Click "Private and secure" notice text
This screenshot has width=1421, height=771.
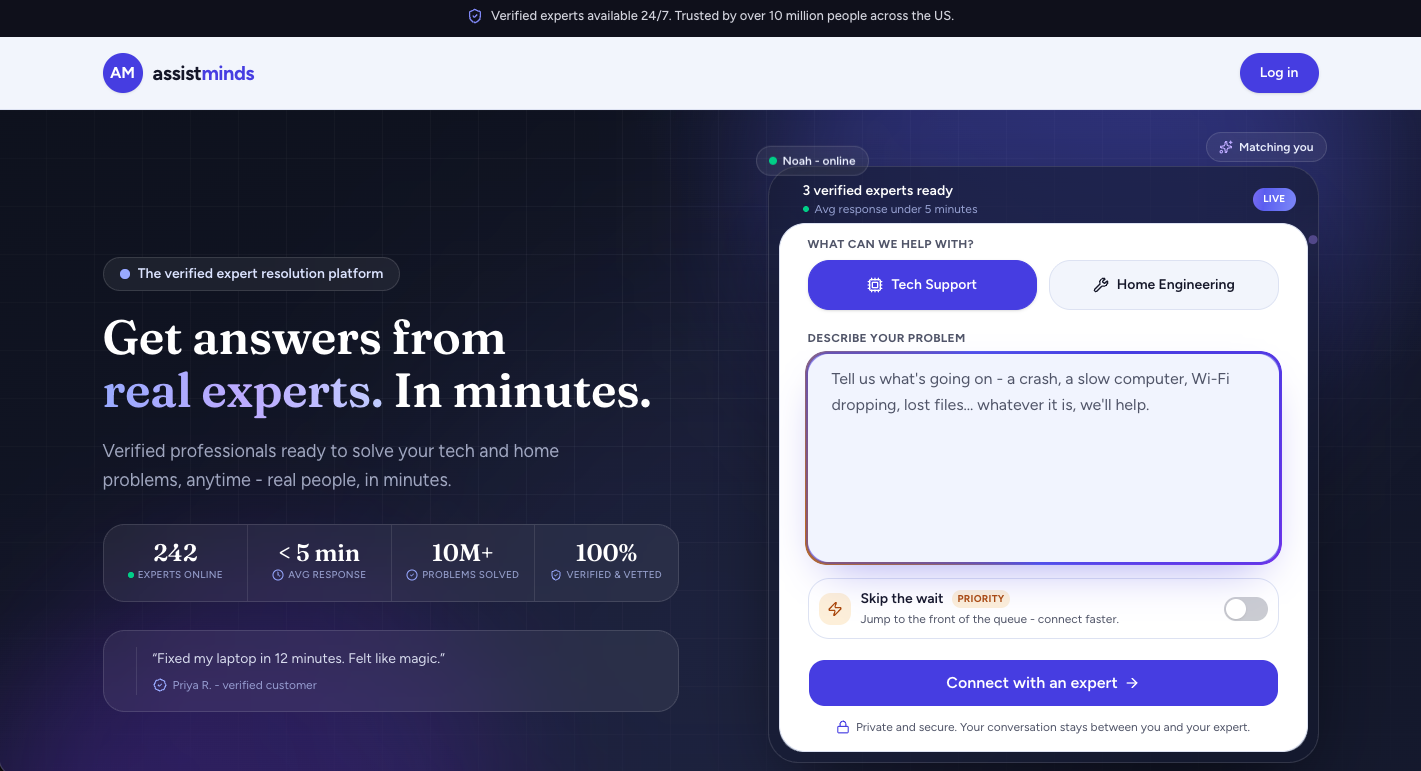1053,728
